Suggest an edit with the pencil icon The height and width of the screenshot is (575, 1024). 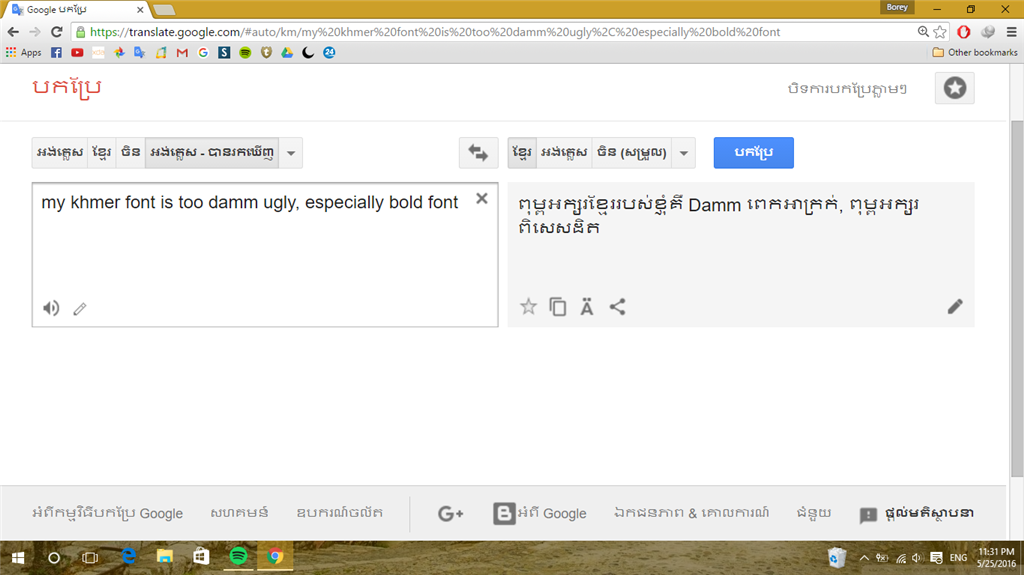[955, 306]
